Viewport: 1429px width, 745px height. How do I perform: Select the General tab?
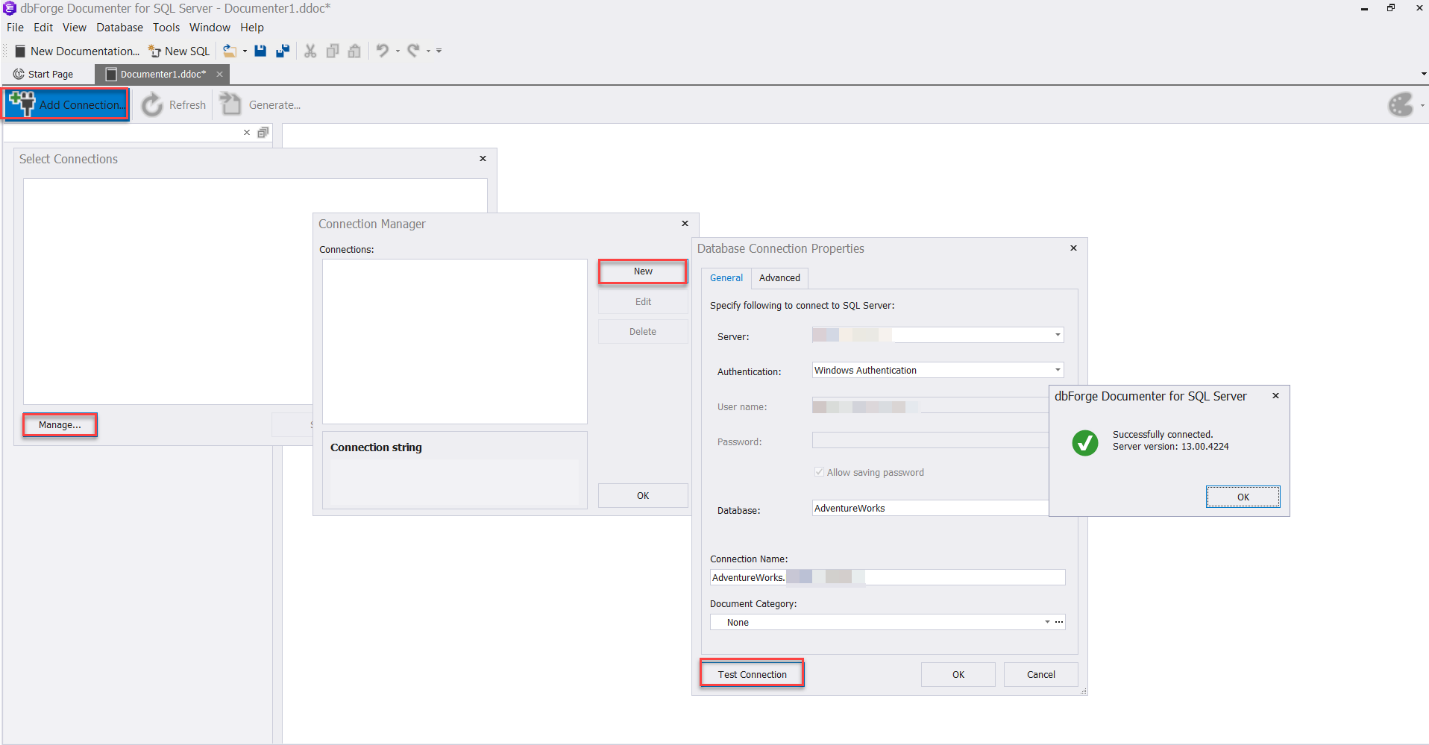pos(727,278)
